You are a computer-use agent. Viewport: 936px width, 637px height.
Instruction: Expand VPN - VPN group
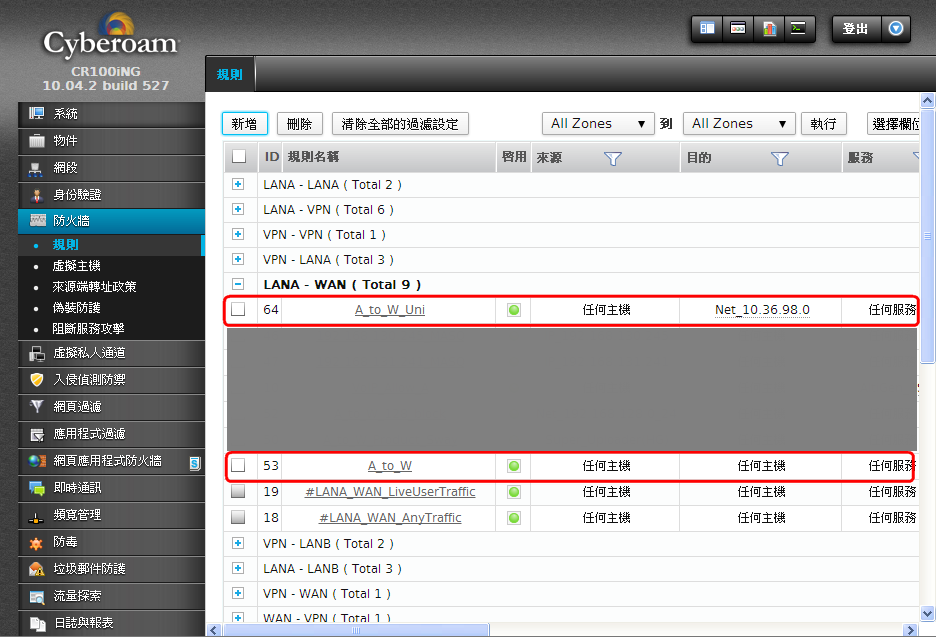coord(238,235)
